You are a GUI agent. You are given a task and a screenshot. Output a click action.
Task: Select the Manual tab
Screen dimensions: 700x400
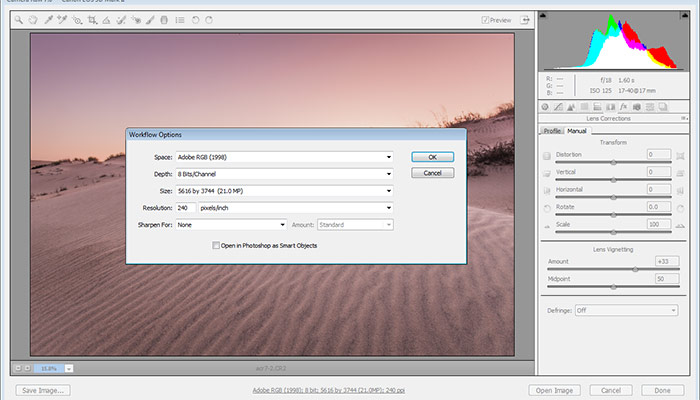tap(577, 131)
